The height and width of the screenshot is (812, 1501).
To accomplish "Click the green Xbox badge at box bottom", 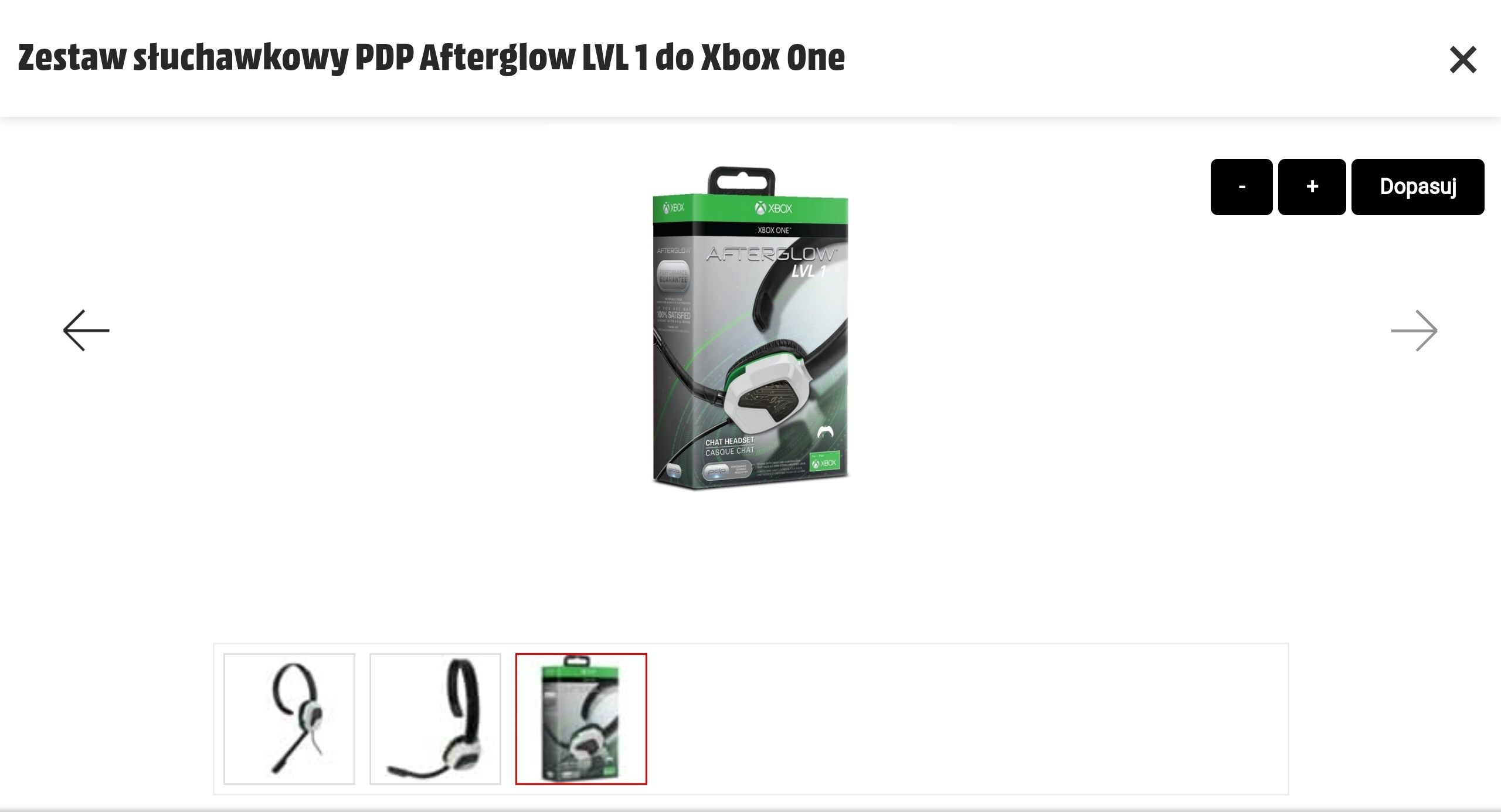I will (824, 461).
